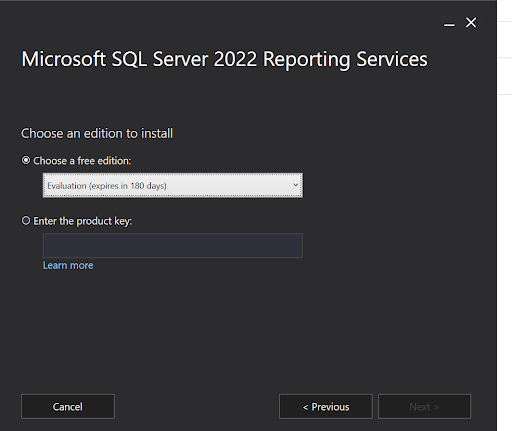Minimize the installer window

click(x=449, y=24)
